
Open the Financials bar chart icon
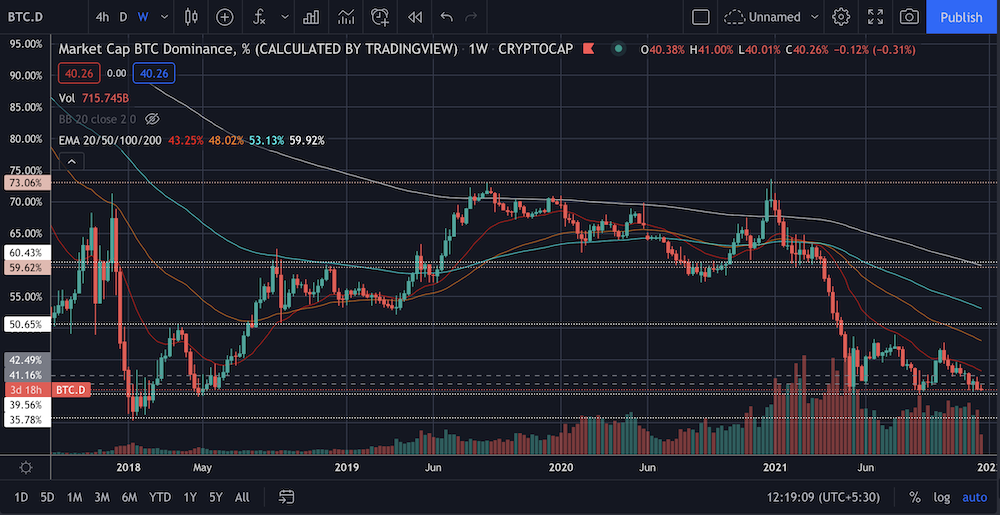pyautogui.click(x=311, y=17)
